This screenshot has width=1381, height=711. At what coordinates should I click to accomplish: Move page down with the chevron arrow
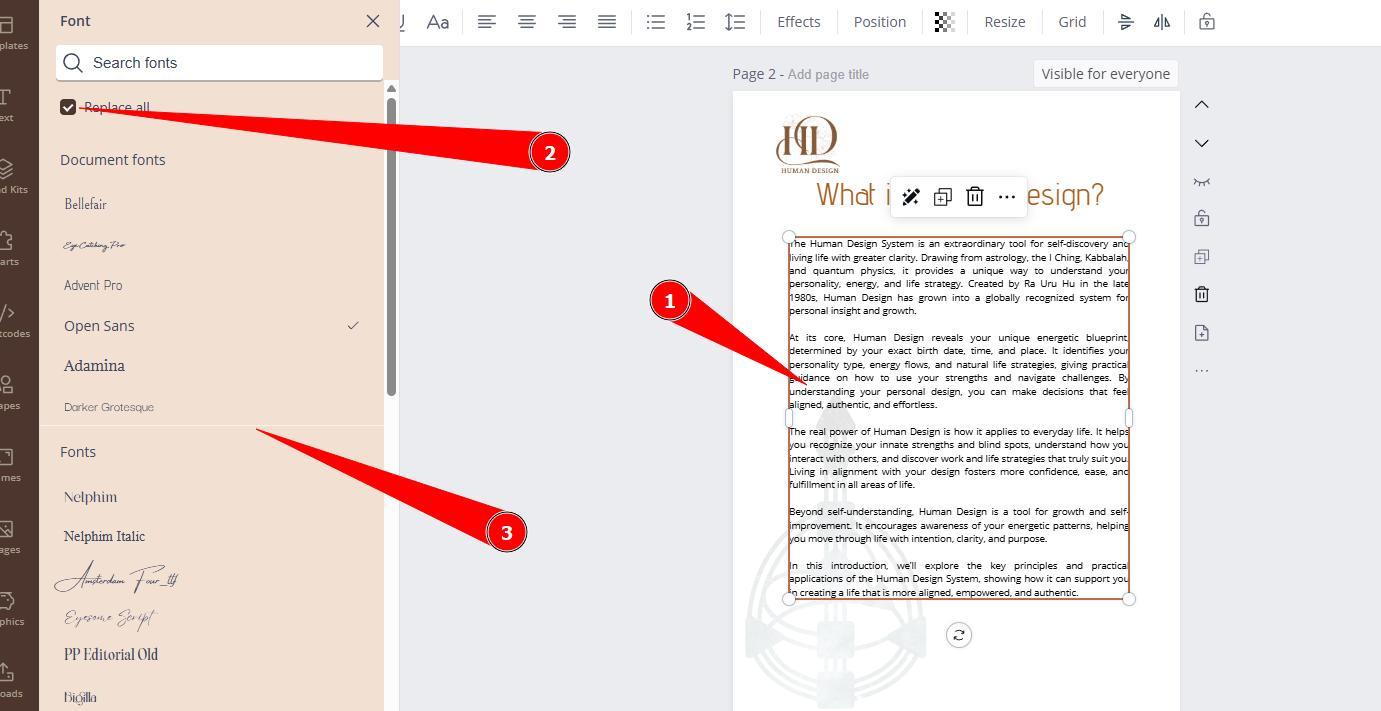pyautogui.click(x=1202, y=143)
